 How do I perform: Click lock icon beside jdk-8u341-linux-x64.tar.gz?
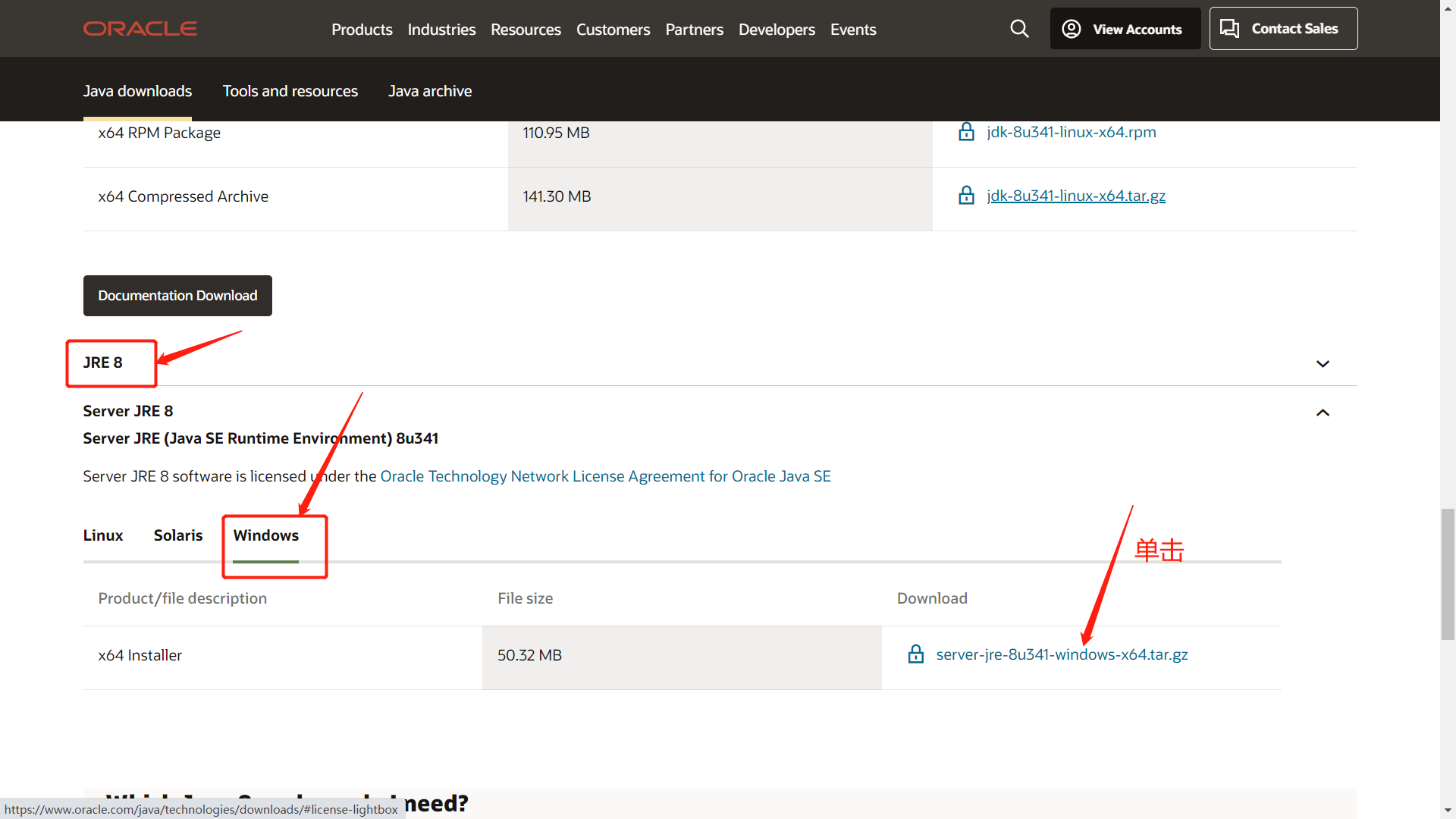click(966, 196)
